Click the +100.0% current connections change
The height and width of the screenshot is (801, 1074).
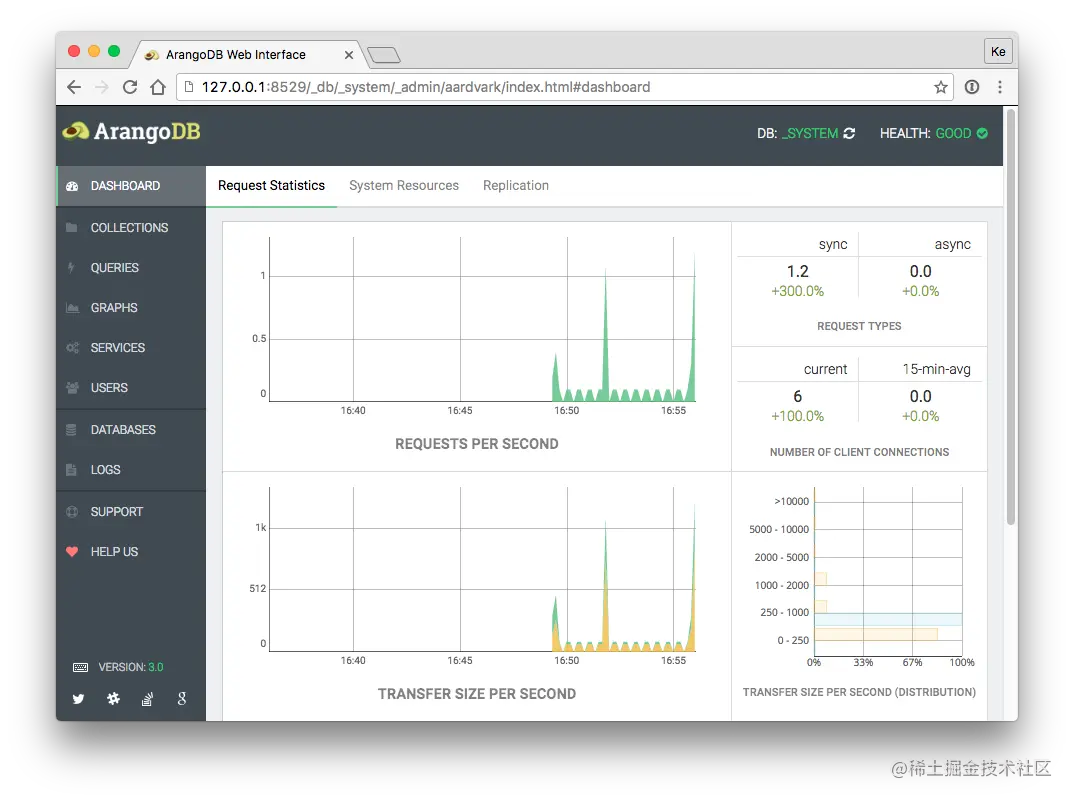click(x=797, y=417)
